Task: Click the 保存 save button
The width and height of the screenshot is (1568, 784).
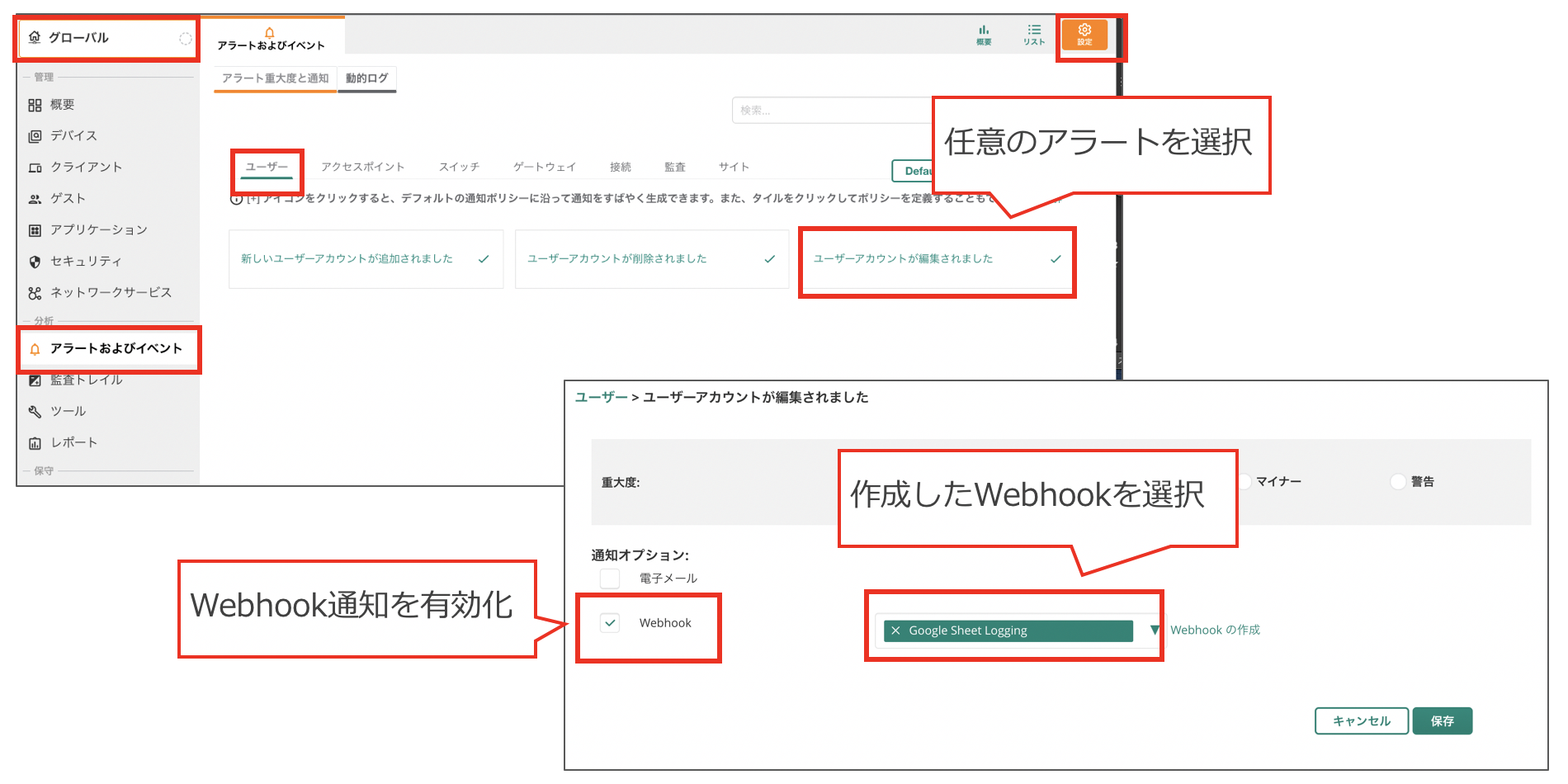Action: point(1443,721)
